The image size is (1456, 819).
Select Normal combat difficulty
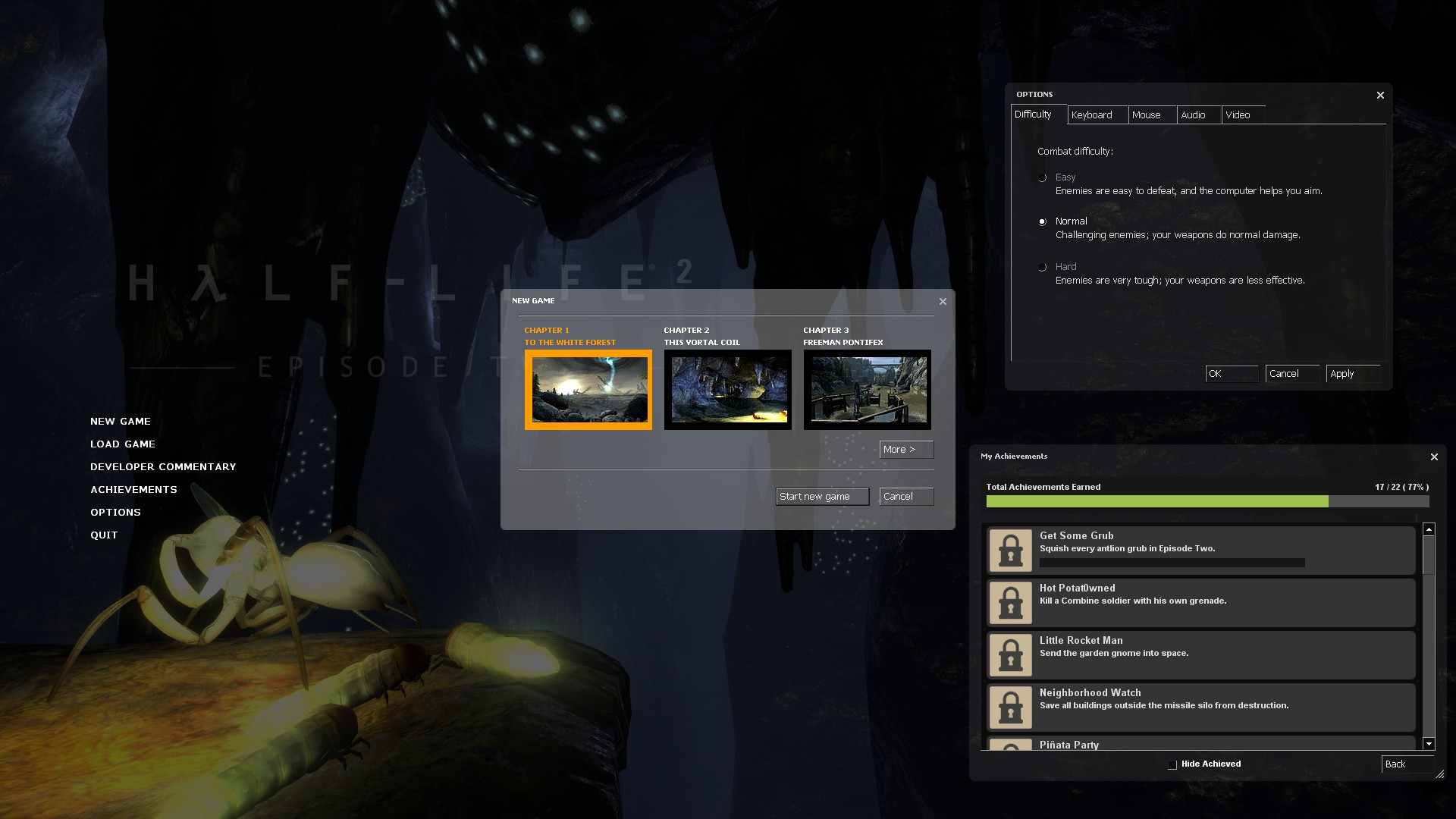coord(1042,221)
